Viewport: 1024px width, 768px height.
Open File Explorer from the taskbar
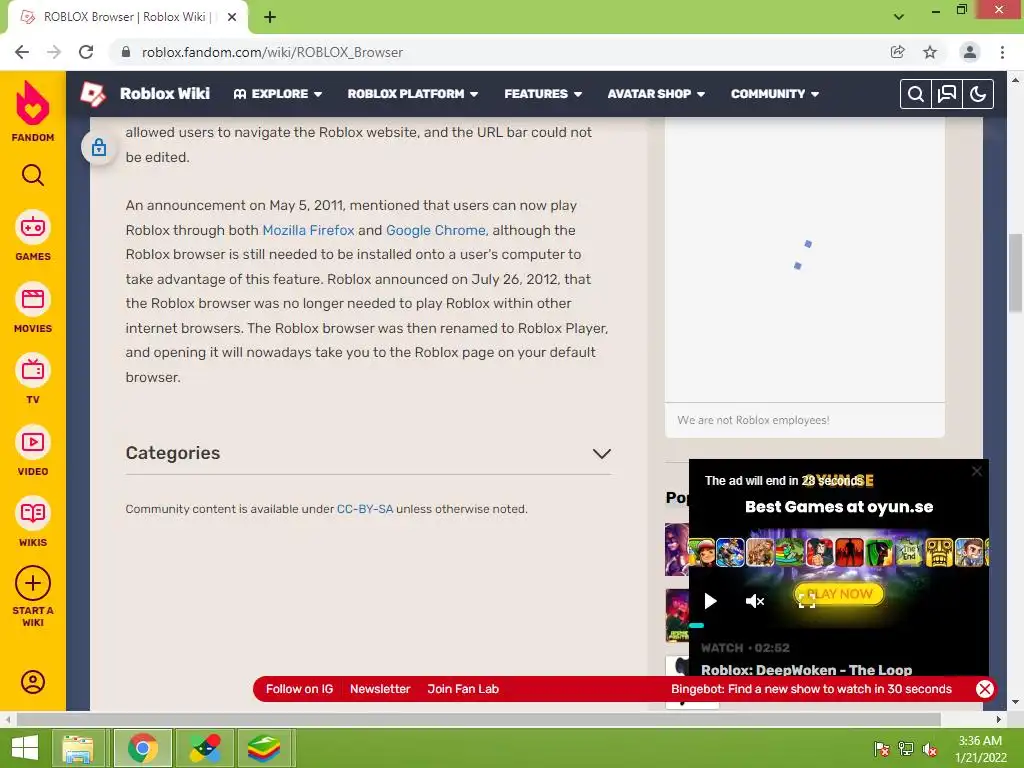point(78,748)
